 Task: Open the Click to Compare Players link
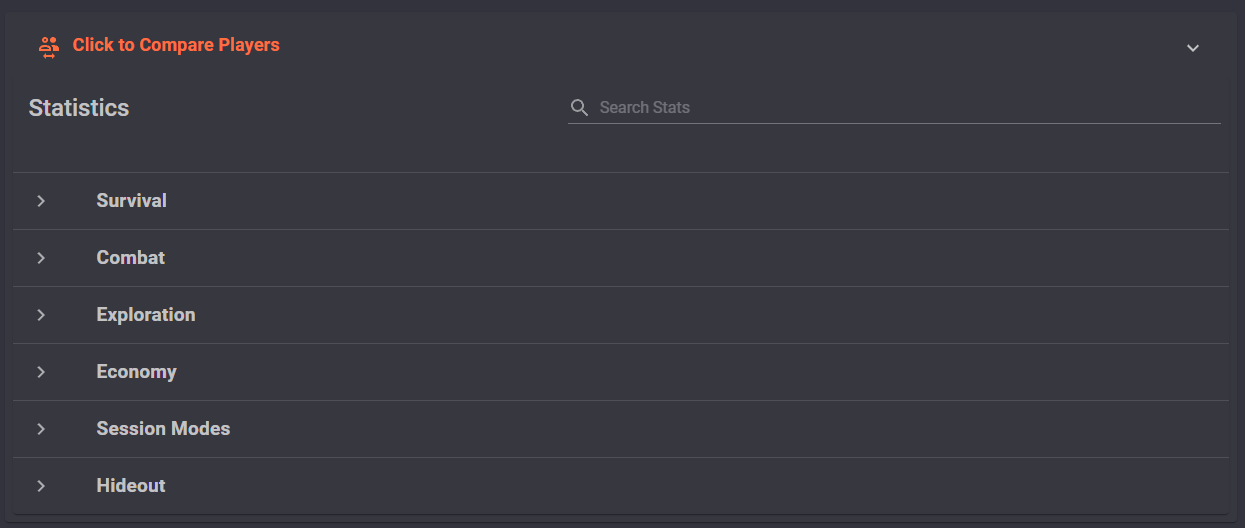(x=176, y=45)
